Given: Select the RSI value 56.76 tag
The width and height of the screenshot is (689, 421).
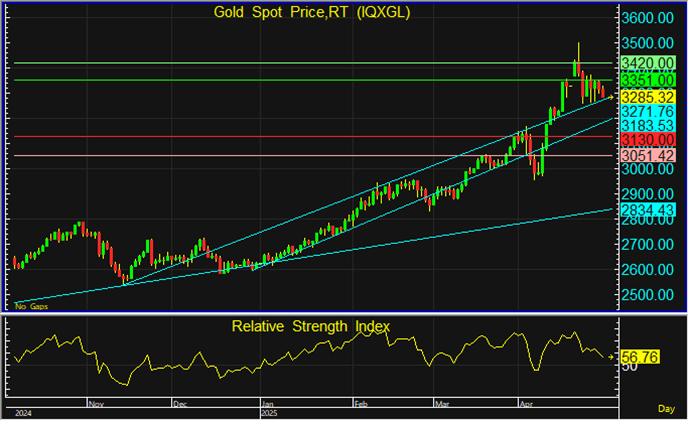Looking at the screenshot, I should (x=637, y=357).
